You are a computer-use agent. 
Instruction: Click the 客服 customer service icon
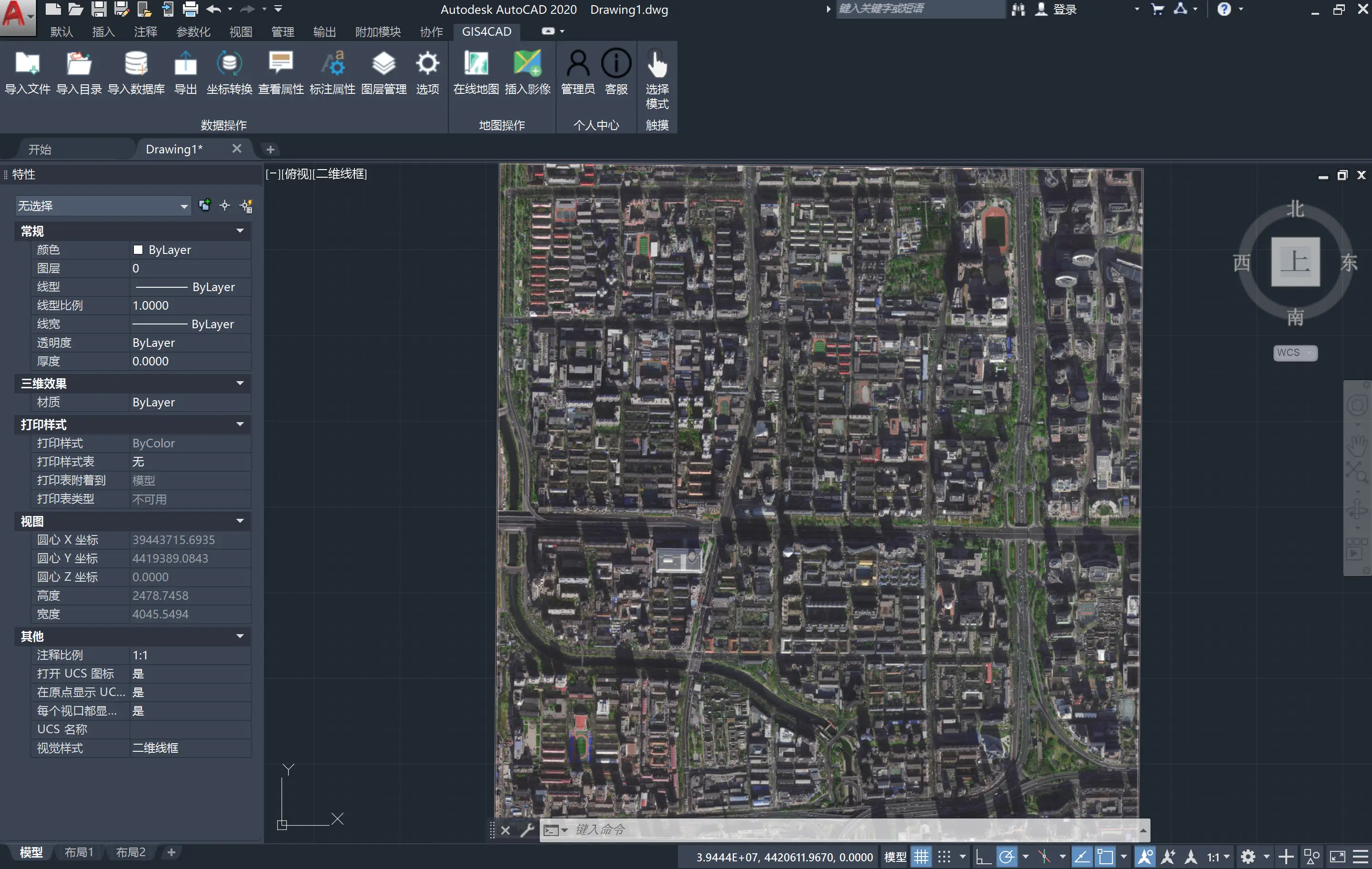pos(616,64)
